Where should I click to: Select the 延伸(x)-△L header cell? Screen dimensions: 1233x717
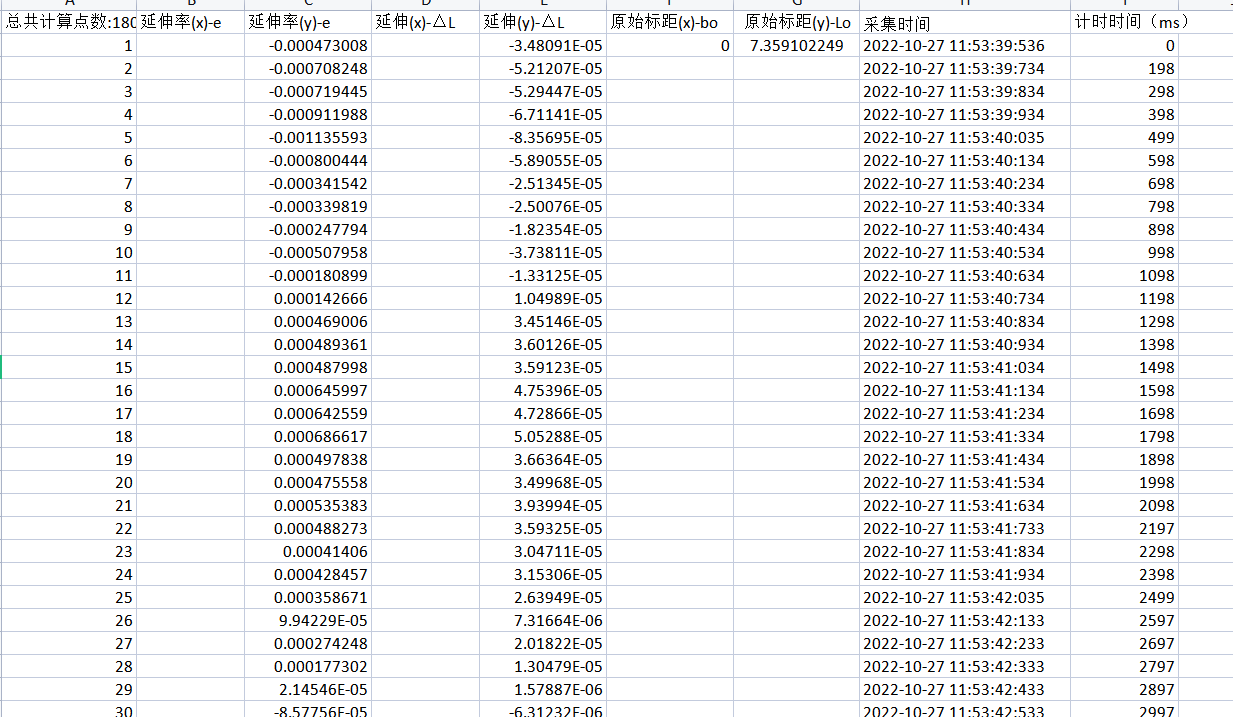[x=424, y=22]
